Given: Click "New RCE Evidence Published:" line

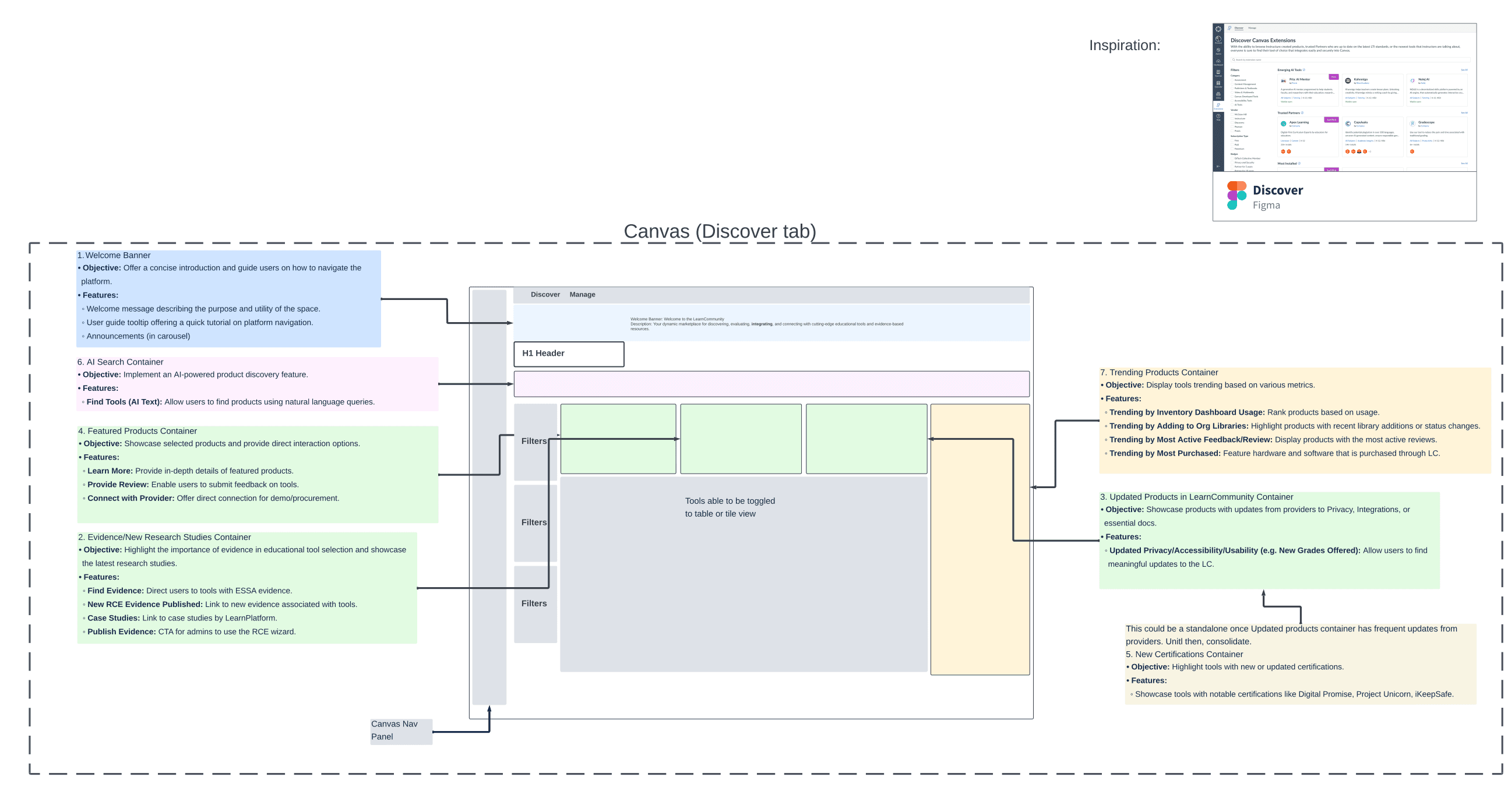Looking at the screenshot, I should coord(220,604).
